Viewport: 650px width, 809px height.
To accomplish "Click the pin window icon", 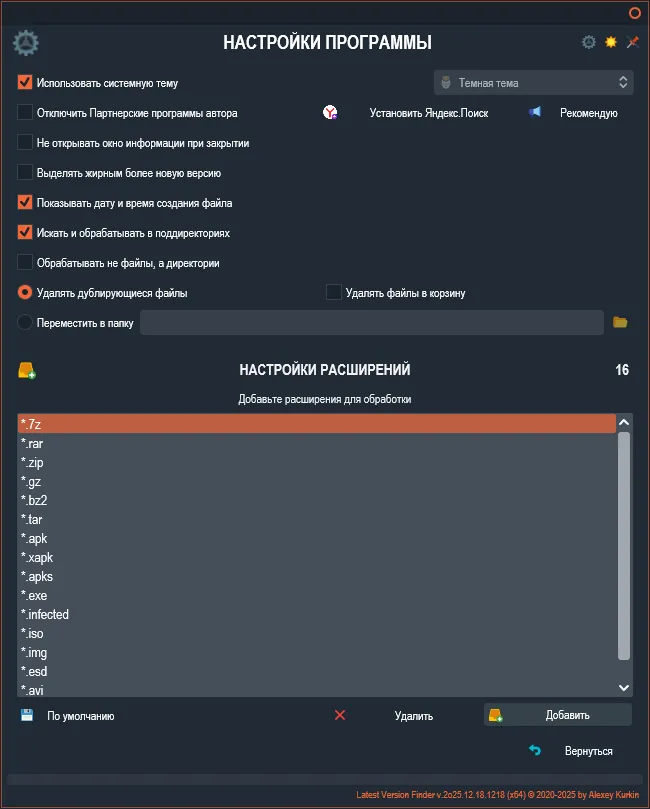I will click(632, 42).
